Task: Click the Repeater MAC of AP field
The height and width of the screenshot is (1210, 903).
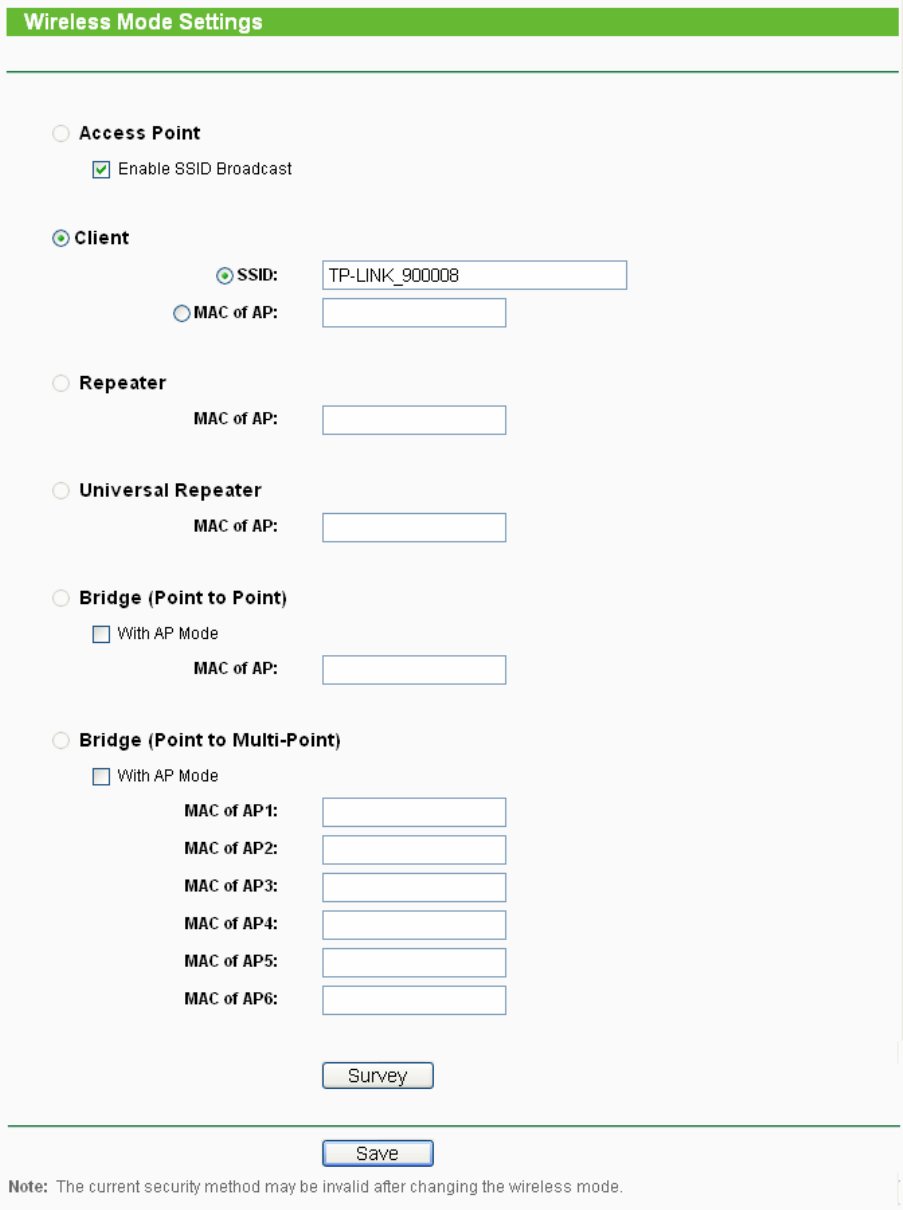Action: [x=414, y=420]
